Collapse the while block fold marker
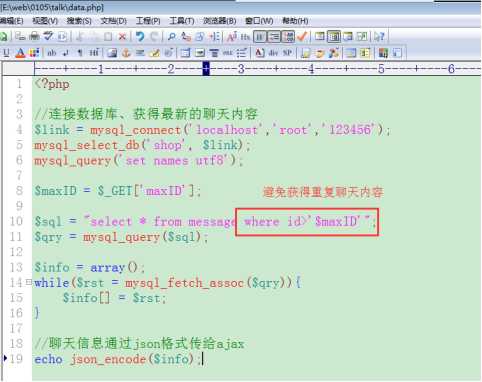482x382 pixels. 28,282
